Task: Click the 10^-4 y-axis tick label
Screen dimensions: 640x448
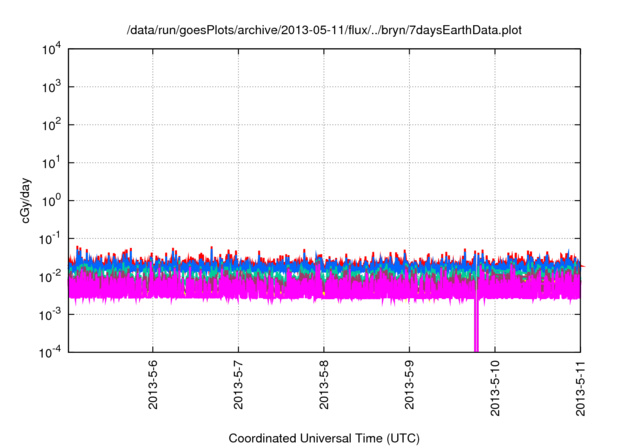Action: (x=50, y=352)
